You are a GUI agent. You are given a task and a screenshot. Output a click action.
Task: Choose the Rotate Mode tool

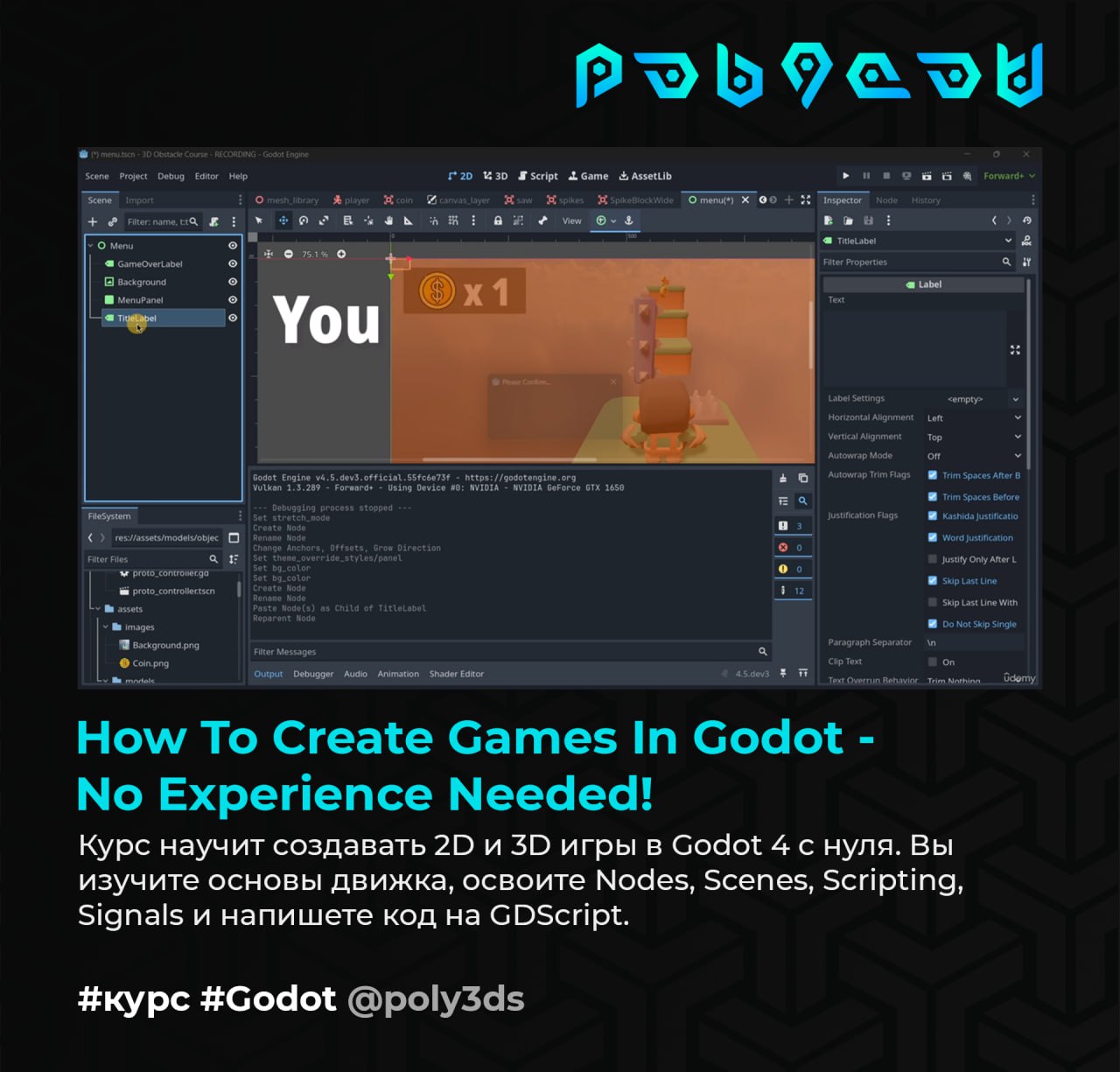pos(304,221)
